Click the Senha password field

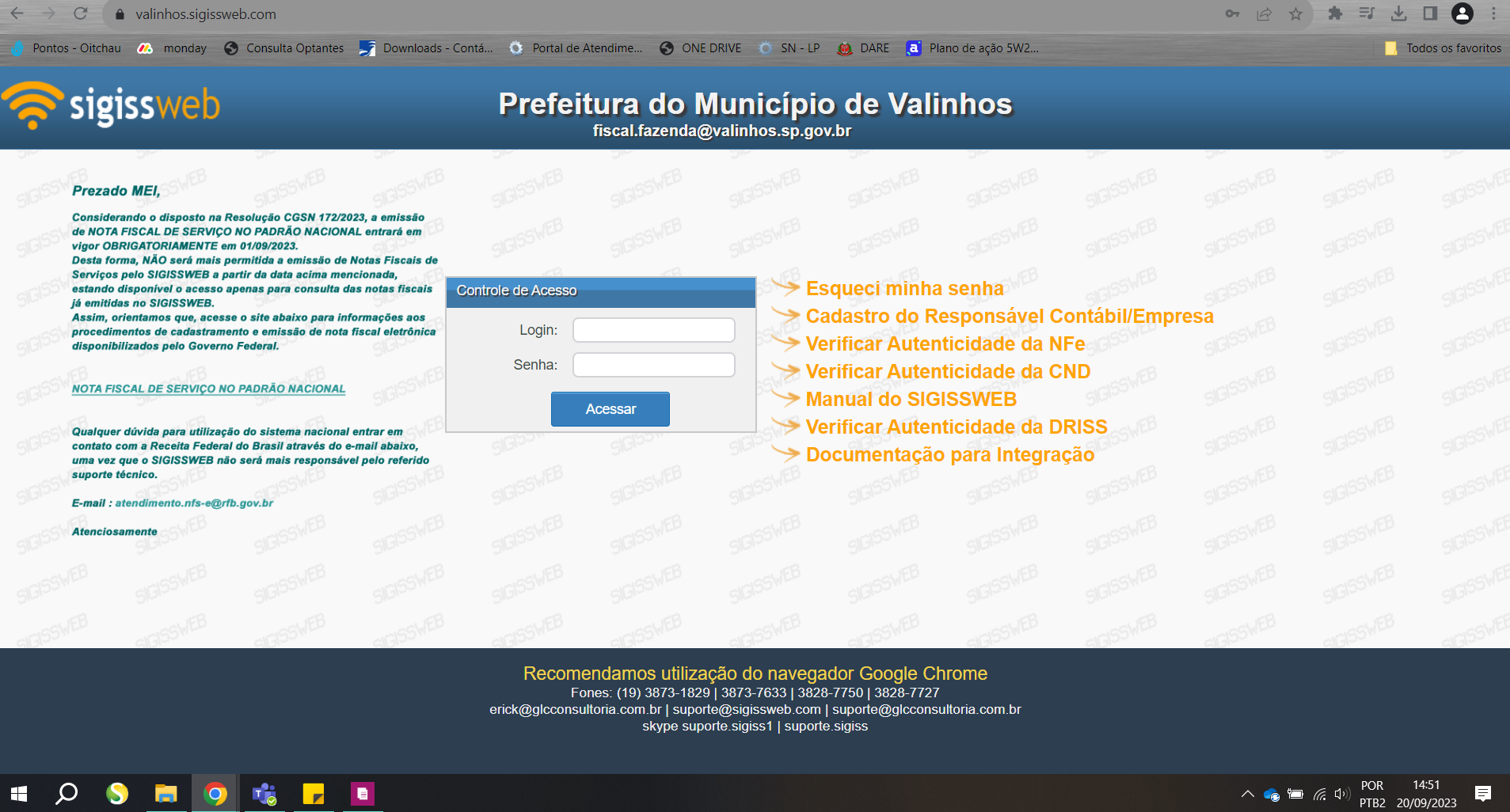point(654,365)
